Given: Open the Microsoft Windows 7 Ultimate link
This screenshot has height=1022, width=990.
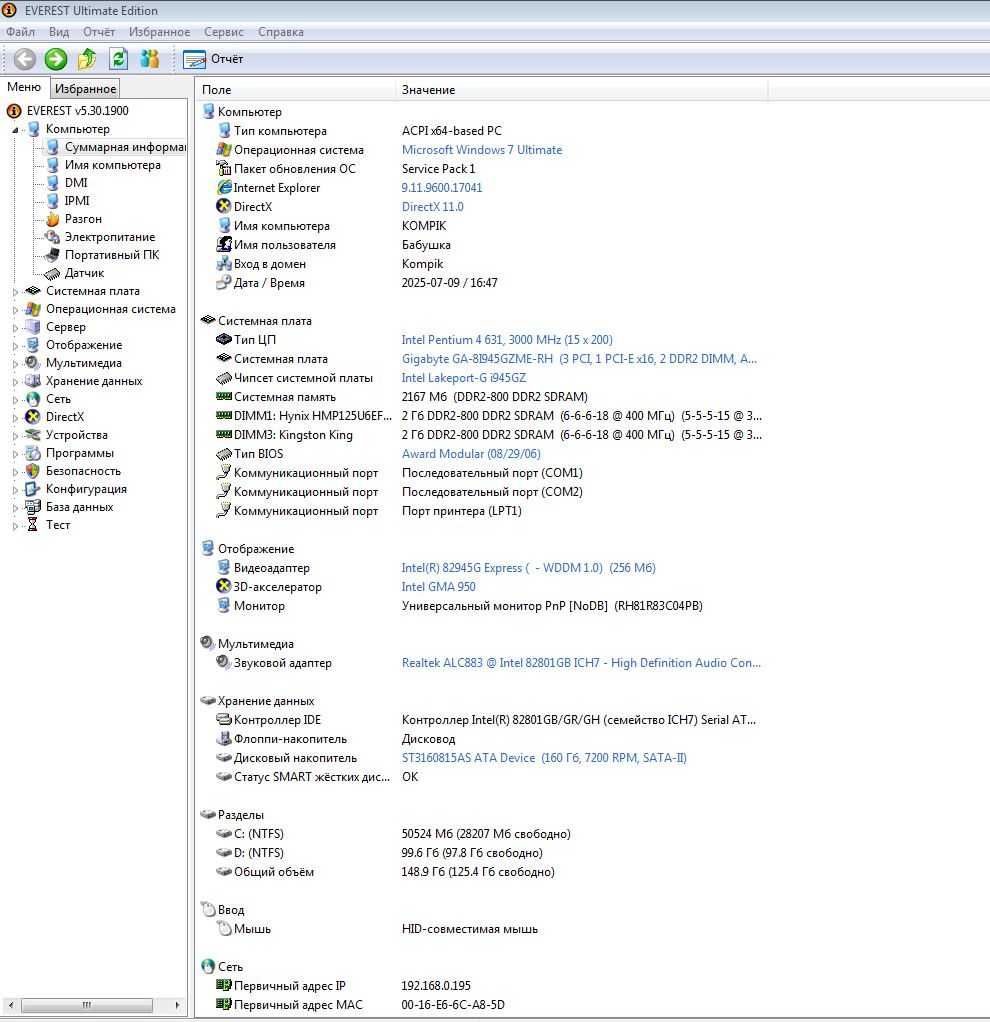Looking at the screenshot, I should pos(482,150).
